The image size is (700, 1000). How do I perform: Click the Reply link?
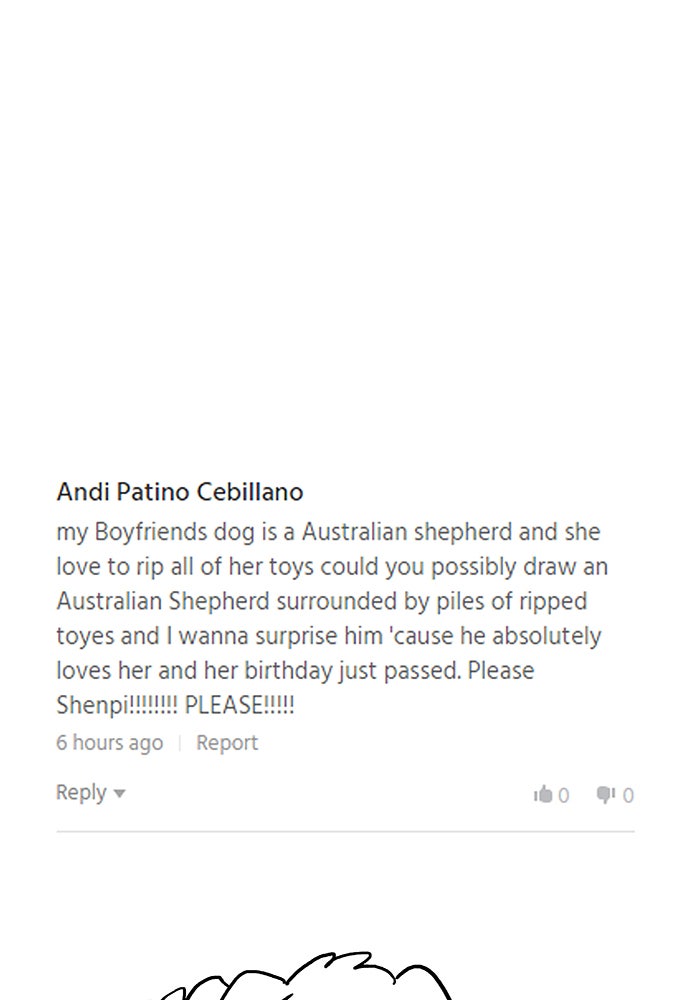click(81, 793)
